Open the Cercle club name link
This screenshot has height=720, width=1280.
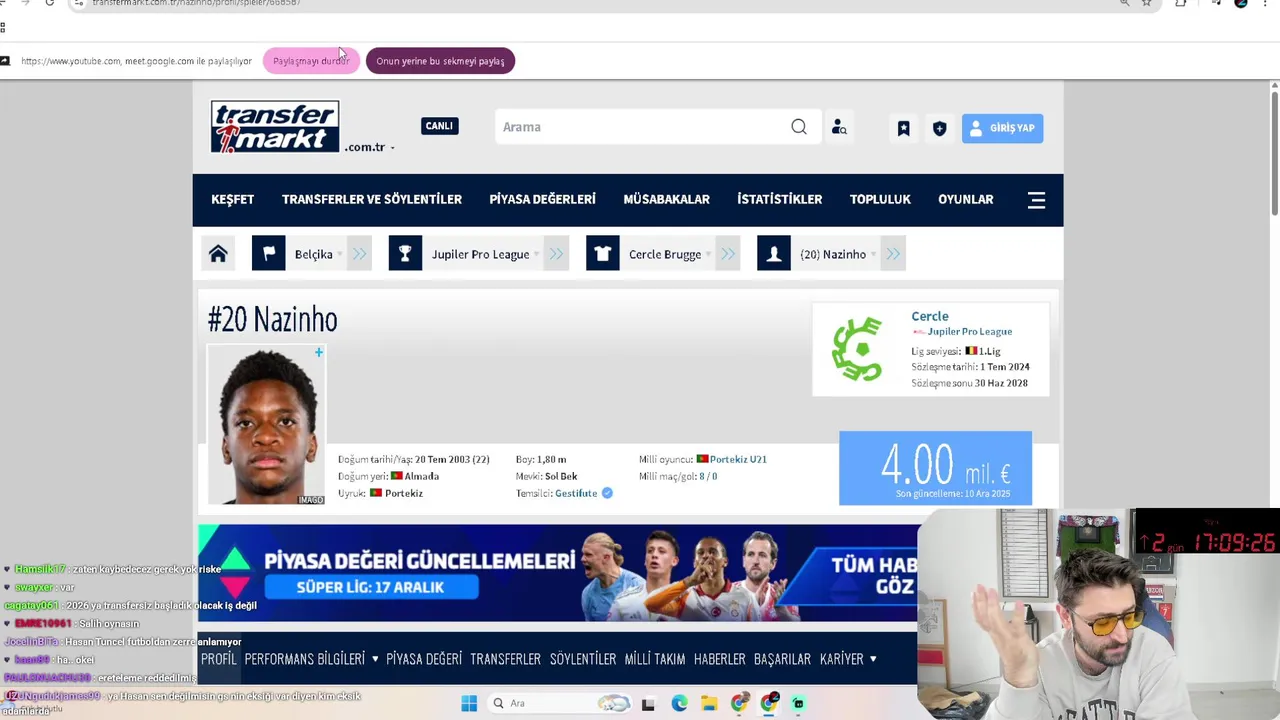(930, 316)
